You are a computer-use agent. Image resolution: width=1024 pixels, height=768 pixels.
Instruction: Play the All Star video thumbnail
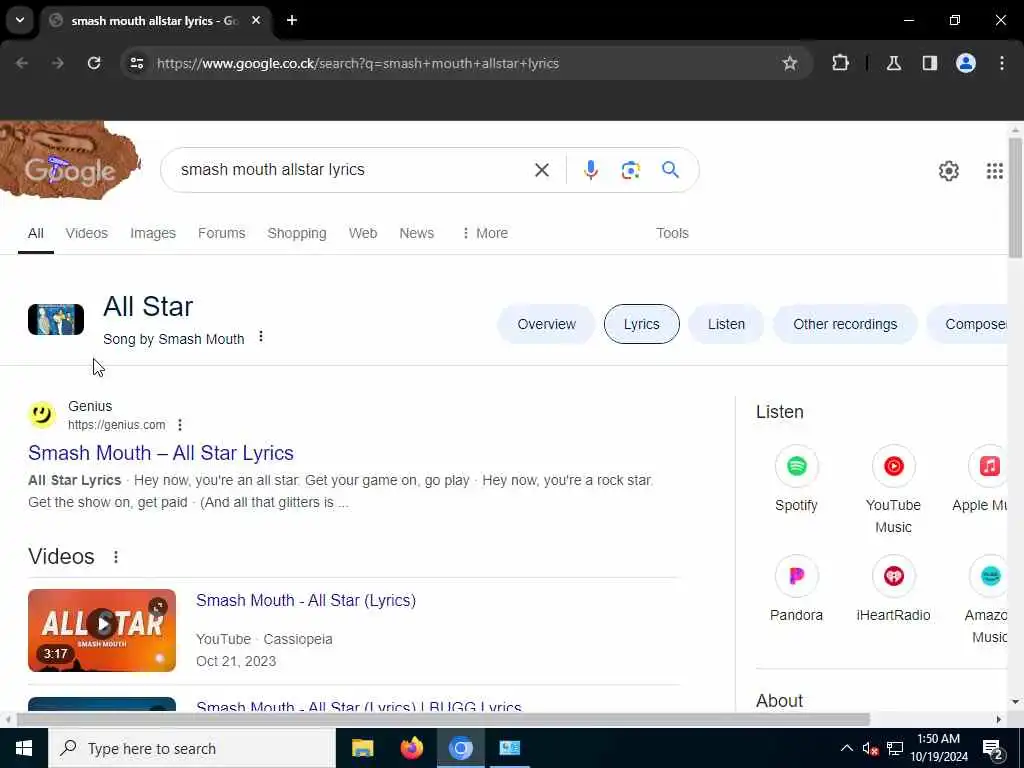[102, 630]
